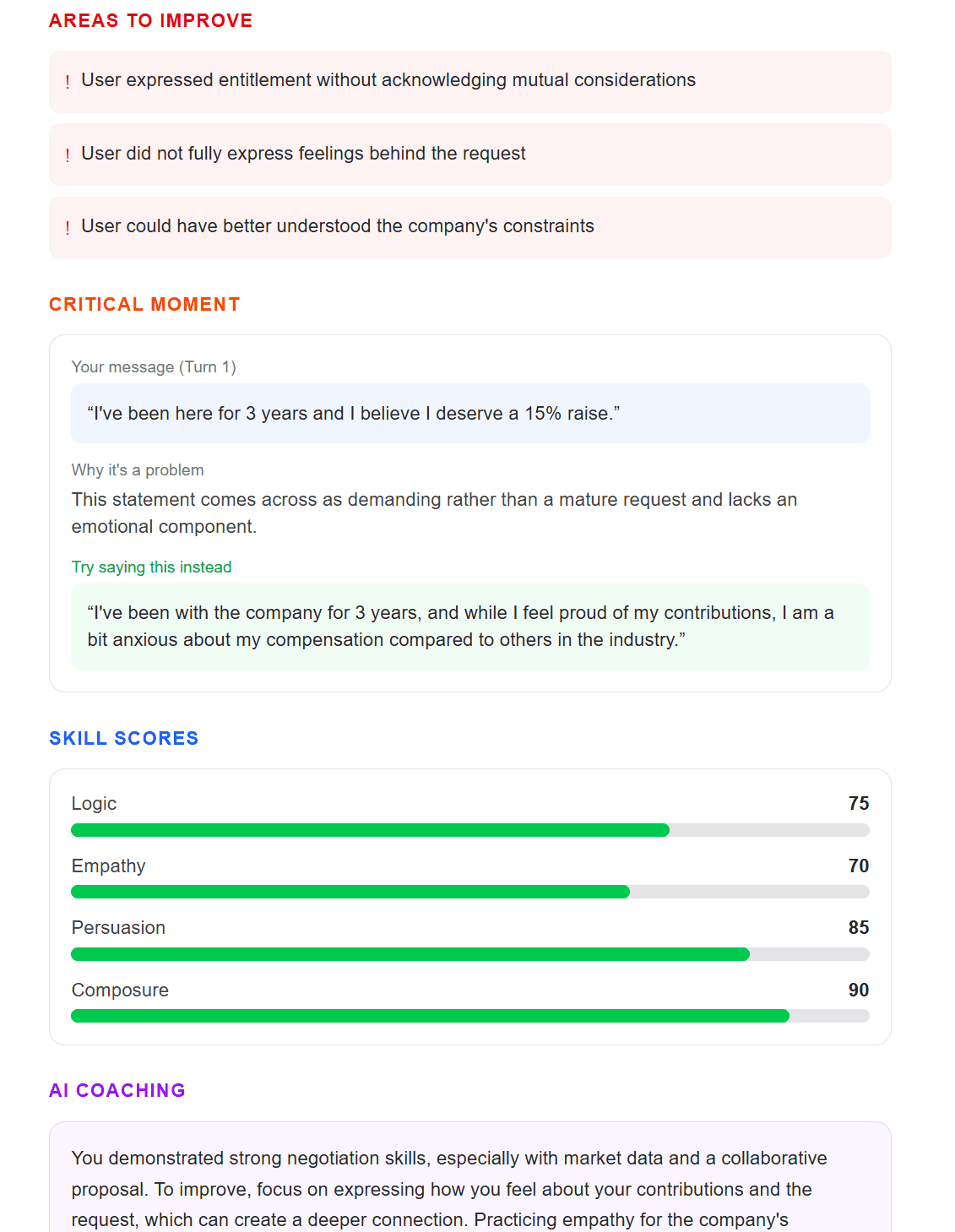
Task: Click the "Try saying this instead" label
Action: click(x=151, y=567)
